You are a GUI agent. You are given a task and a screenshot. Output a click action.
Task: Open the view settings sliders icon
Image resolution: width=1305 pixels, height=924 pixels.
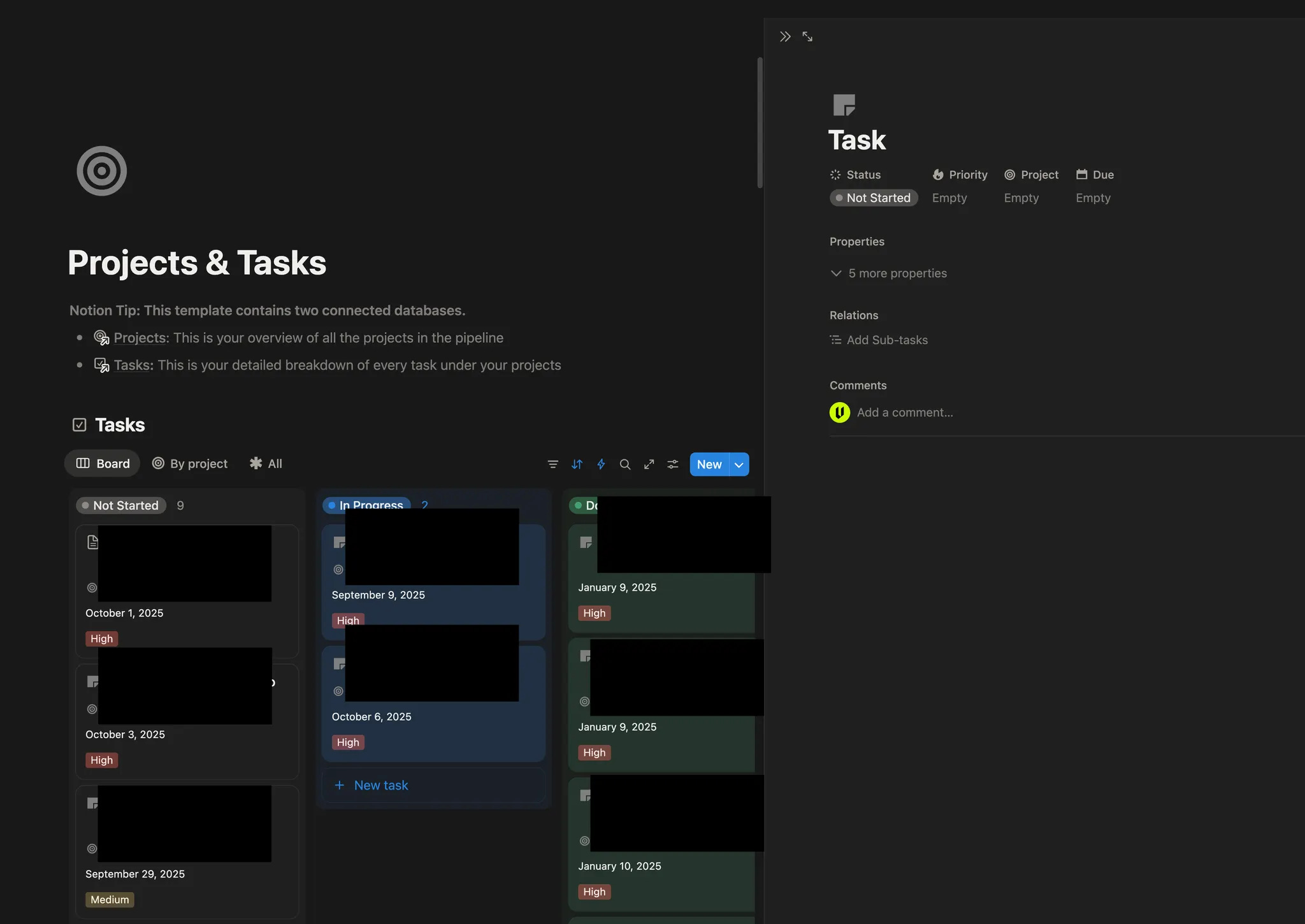point(673,465)
